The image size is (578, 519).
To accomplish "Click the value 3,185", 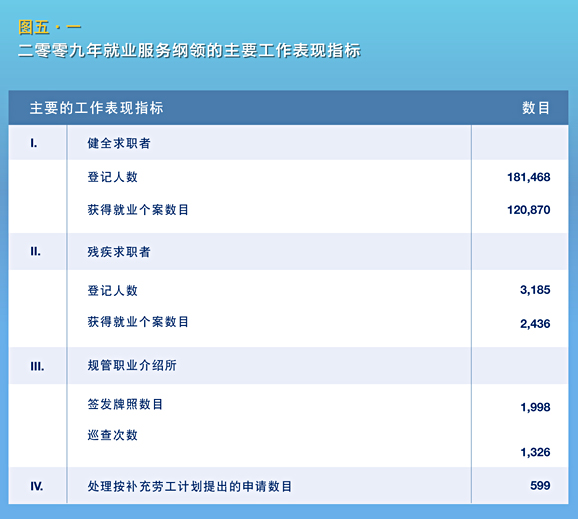I will [535, 290].
